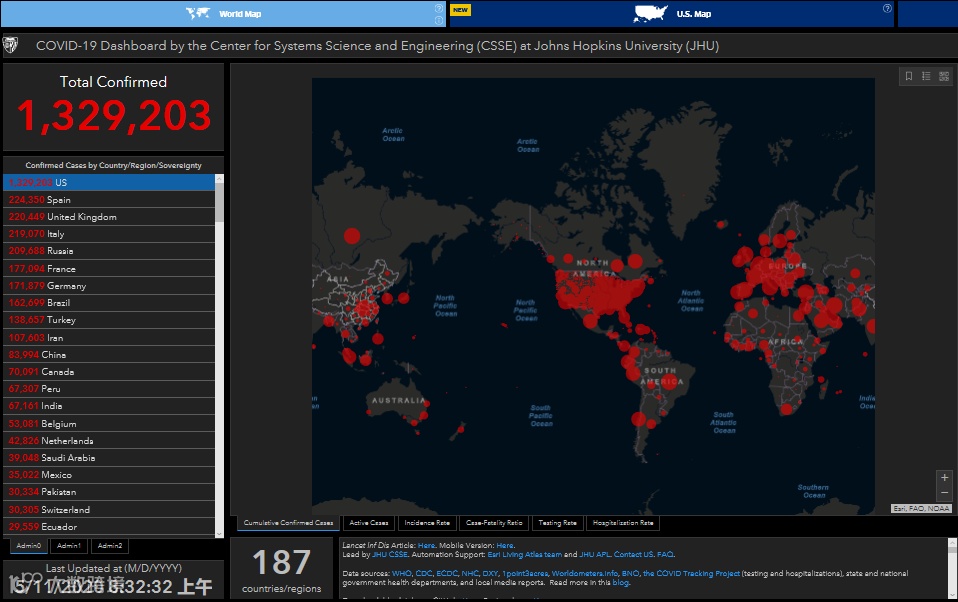The image size is (958, 602).
Task: Zoom out with the map minus button
Action: [x=944, y=493]
